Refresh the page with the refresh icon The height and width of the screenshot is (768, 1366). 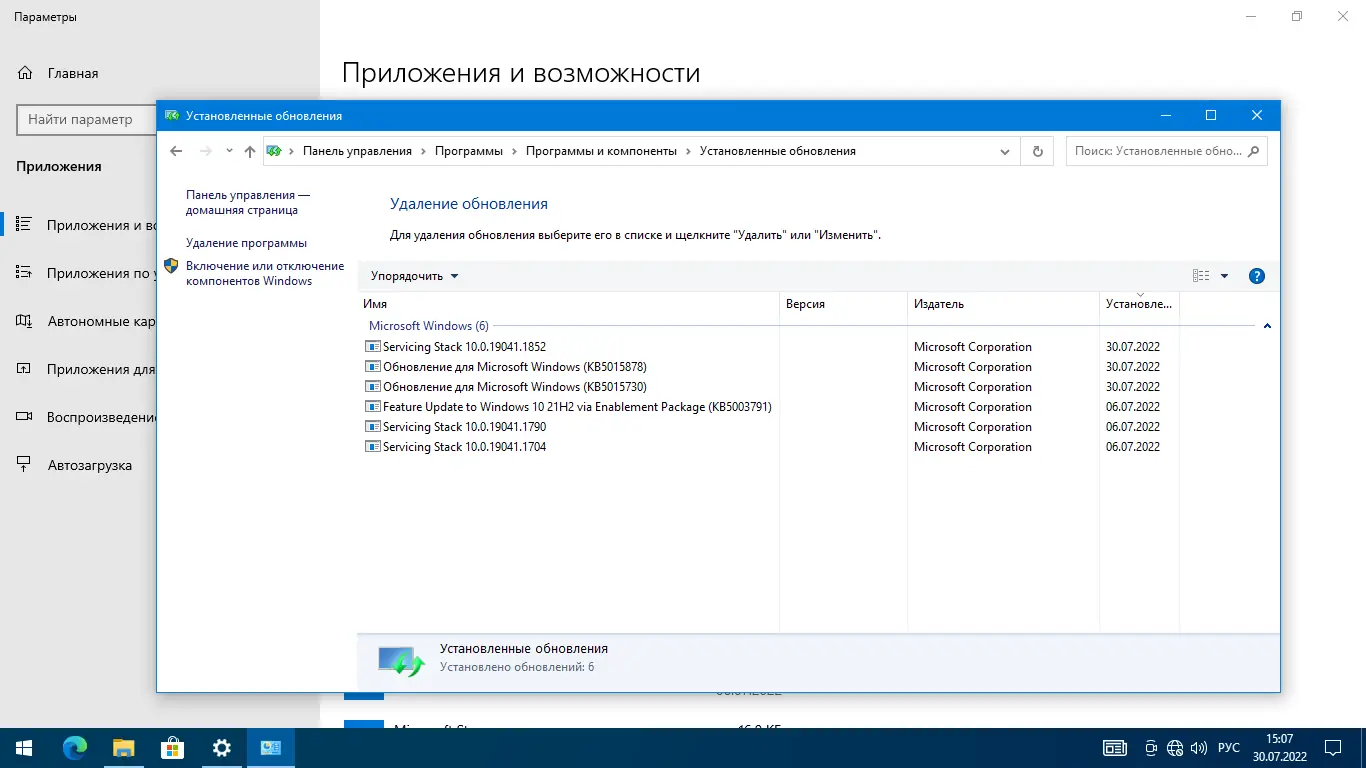tap(1037, 150)
